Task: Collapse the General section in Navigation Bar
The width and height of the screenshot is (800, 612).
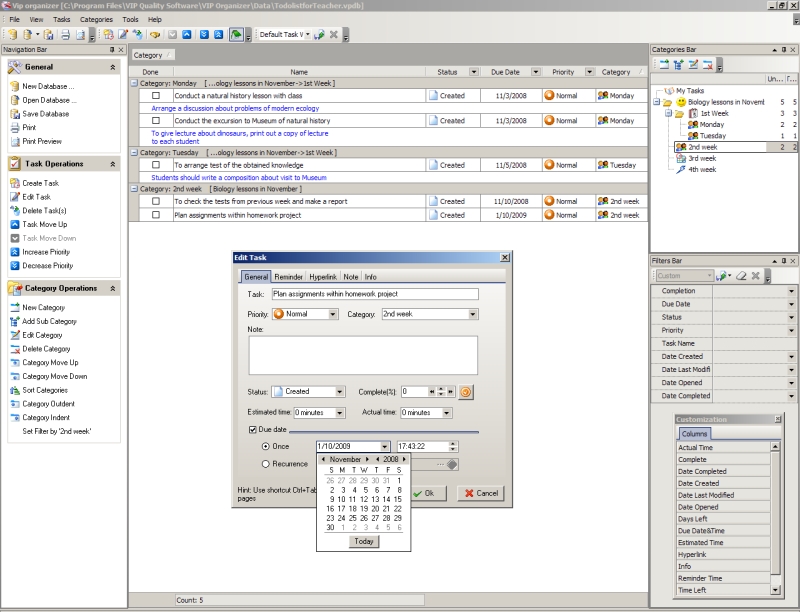Action: click(x=113, y=66)
